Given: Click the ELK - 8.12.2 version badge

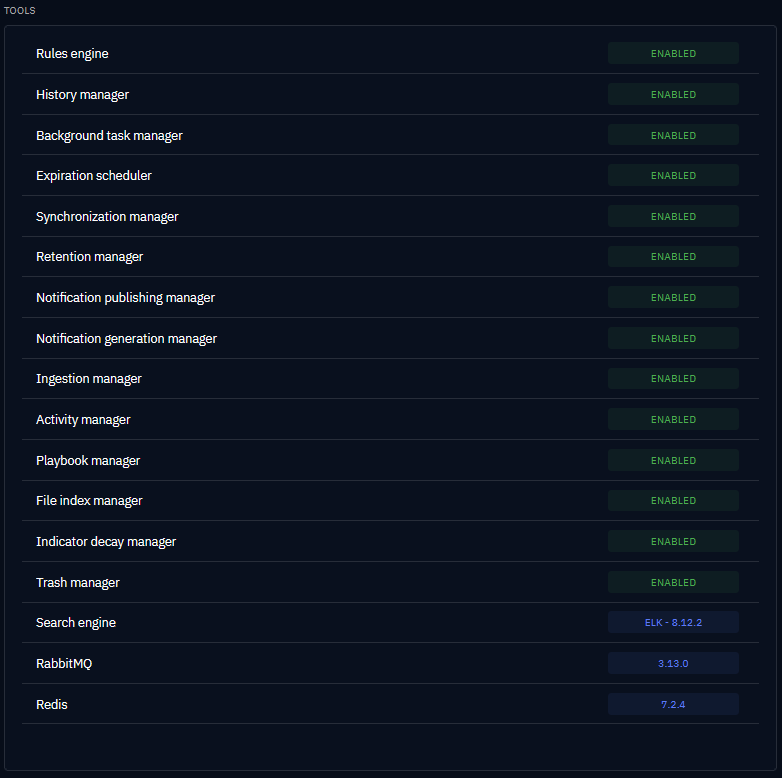Looking at the screenshot, I should pos(673,623).
